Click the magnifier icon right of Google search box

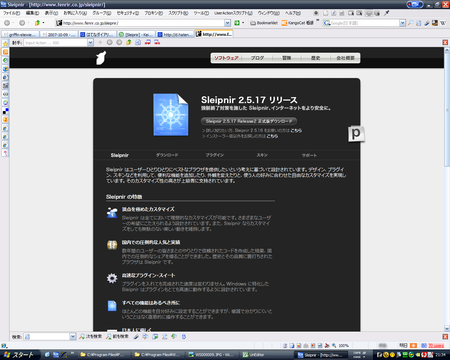pyautogui.click(x=410, y=23)
